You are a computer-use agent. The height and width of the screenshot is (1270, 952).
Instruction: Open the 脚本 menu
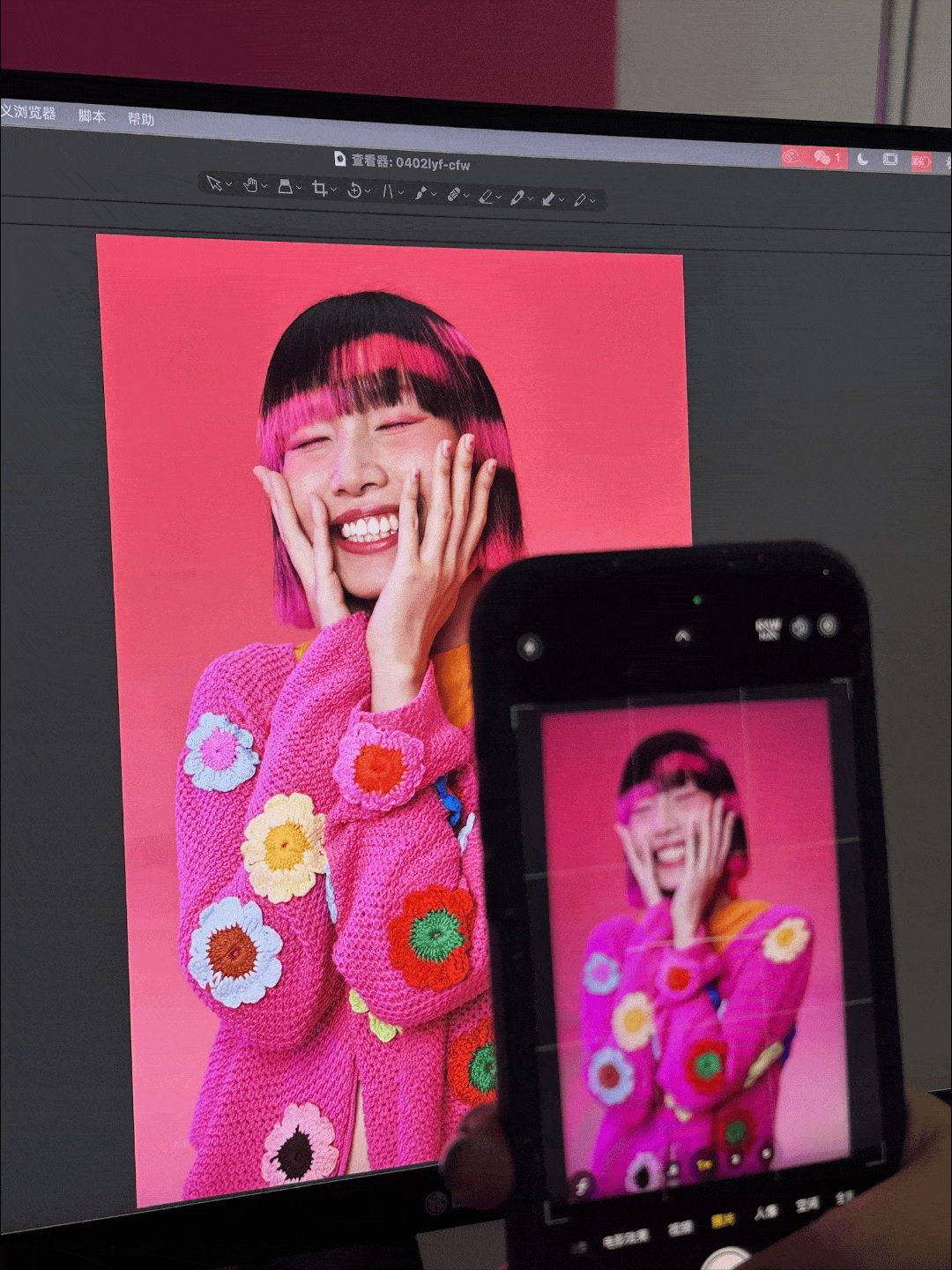pos(92,116)
